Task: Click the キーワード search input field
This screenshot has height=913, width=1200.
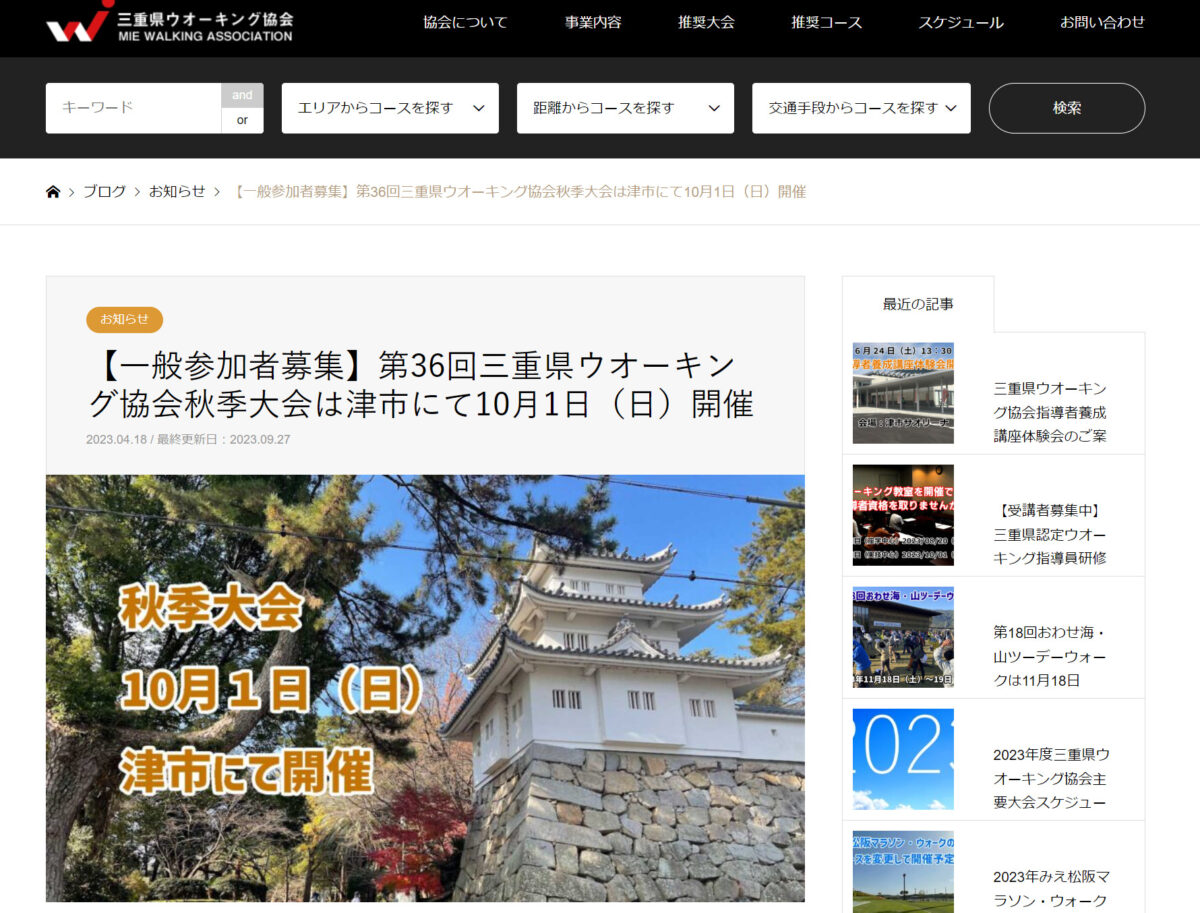Action: [133, 108]
